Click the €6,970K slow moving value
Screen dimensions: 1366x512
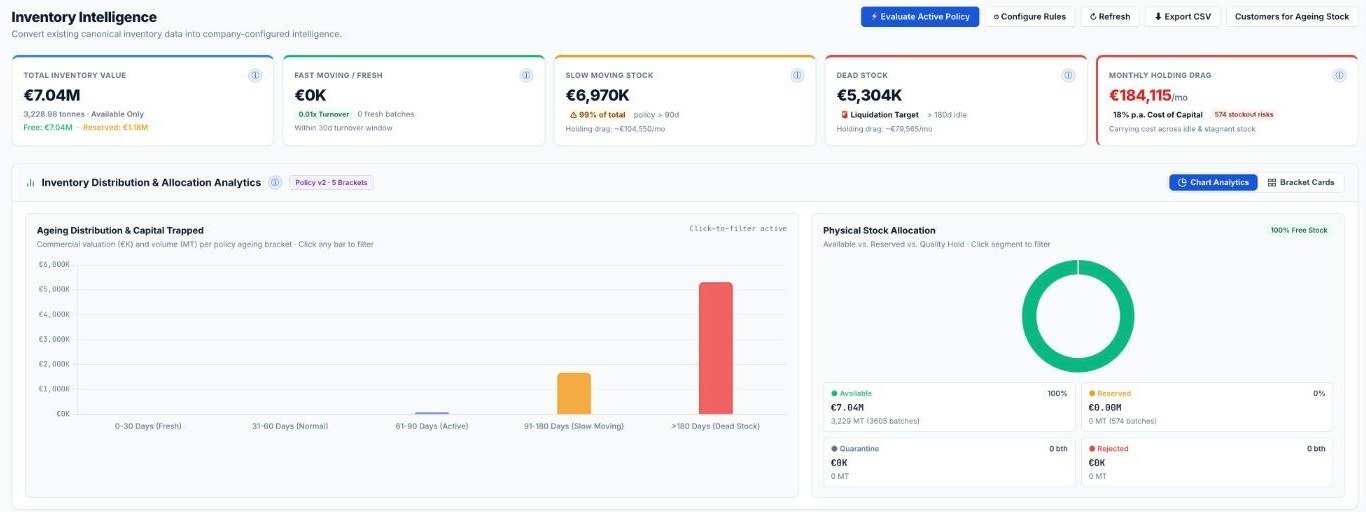[x=597, y=96]
